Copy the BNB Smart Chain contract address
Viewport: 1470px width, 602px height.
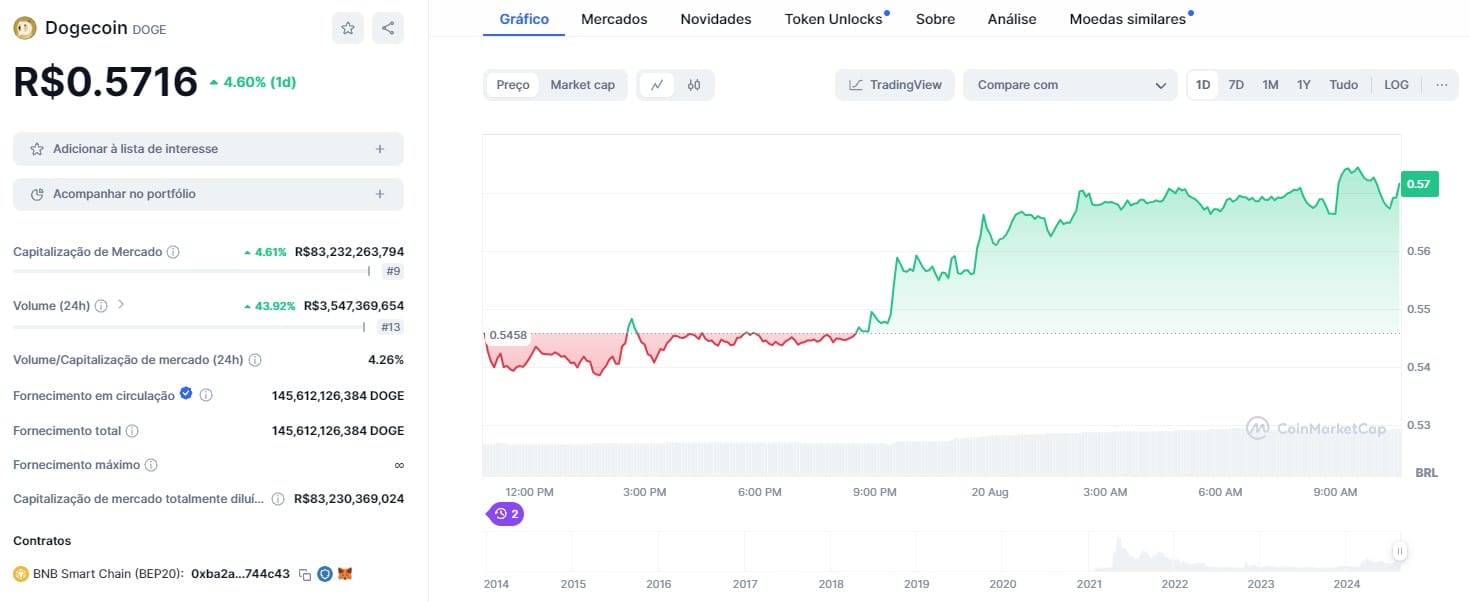click(305, 575)
